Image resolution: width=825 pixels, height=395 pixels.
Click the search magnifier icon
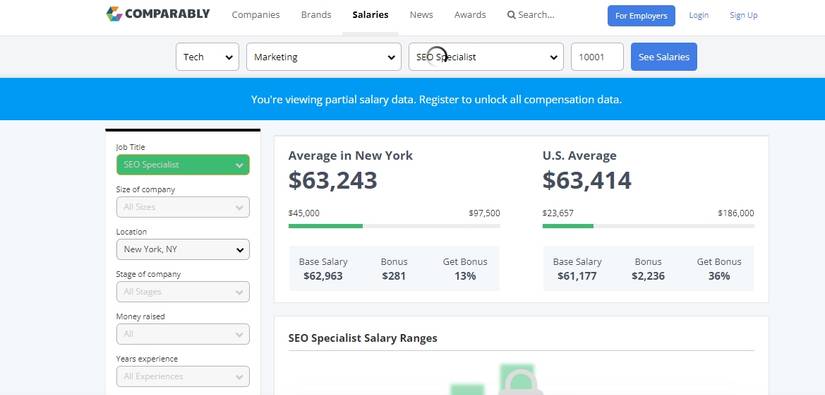(511, 15)
